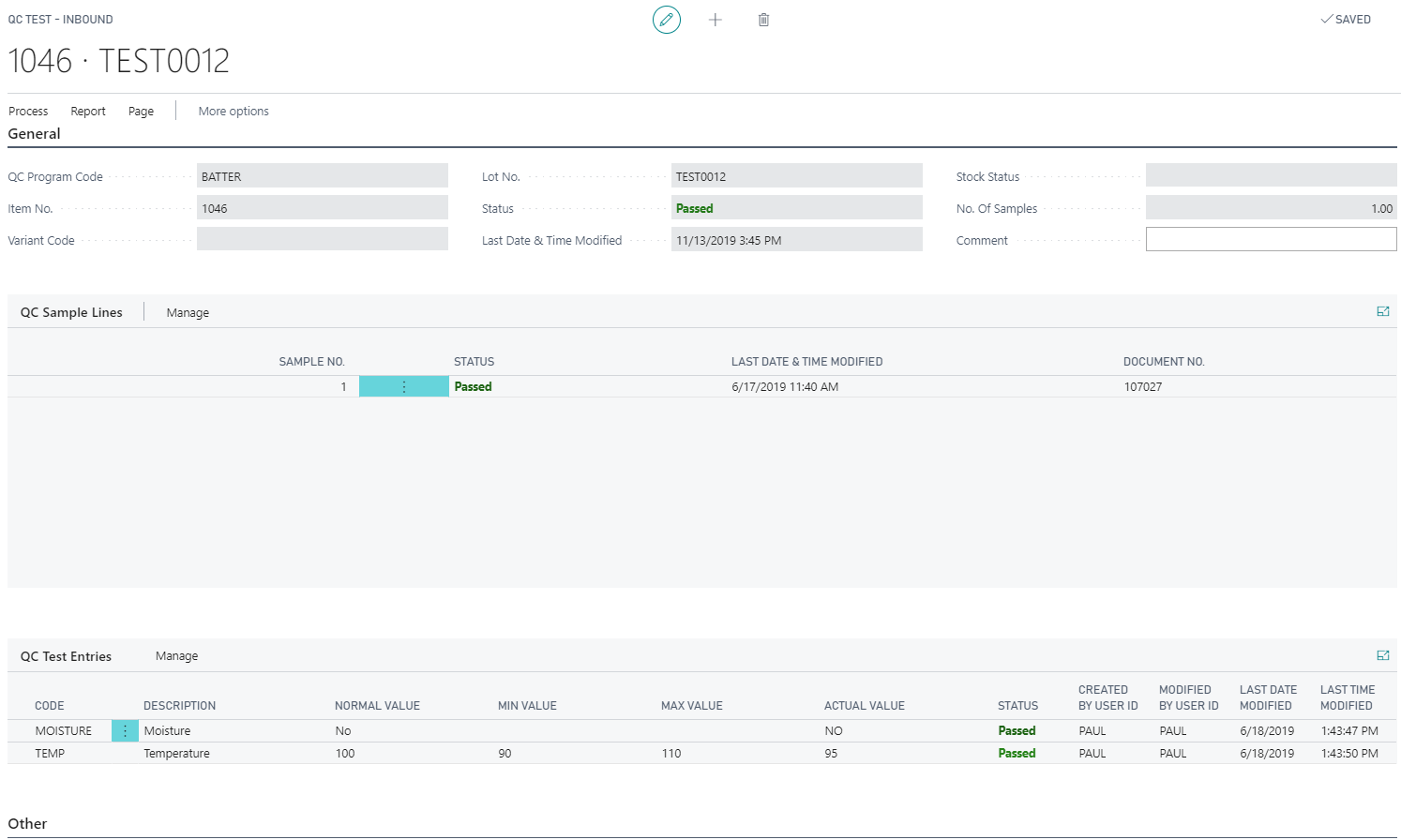The height and width of the screenshot is (840, 1401).
Task: Open the Page menu
Action: point(141,112)
